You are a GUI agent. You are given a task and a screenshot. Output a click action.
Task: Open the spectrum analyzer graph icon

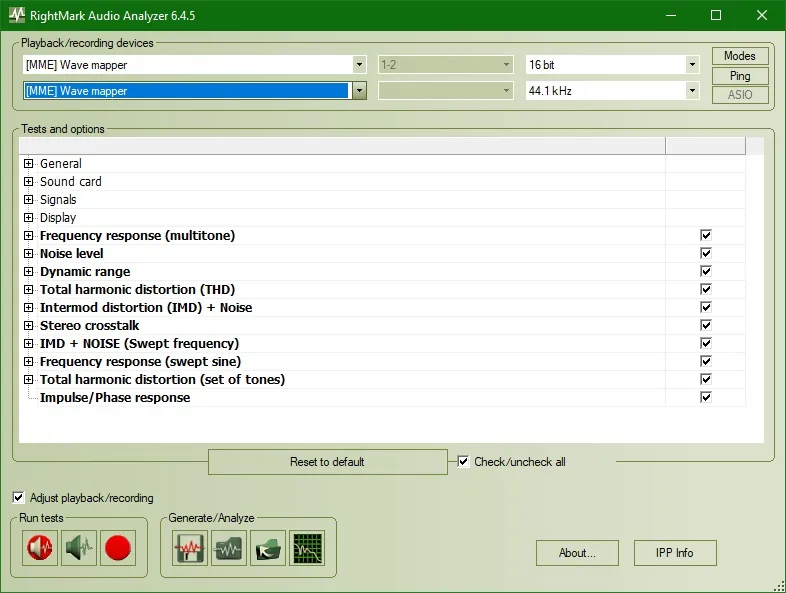point(307,548)
